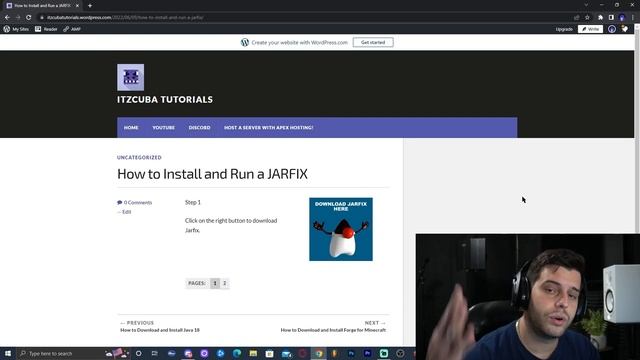
Task: Open the Chrome profile avatar
Action: pos(622,18)
